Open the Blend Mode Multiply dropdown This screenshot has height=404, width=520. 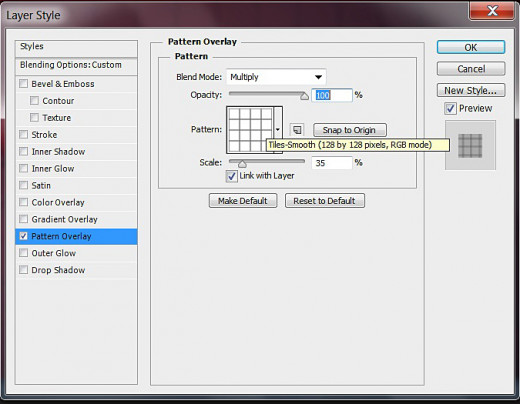(x=276, y=77)
